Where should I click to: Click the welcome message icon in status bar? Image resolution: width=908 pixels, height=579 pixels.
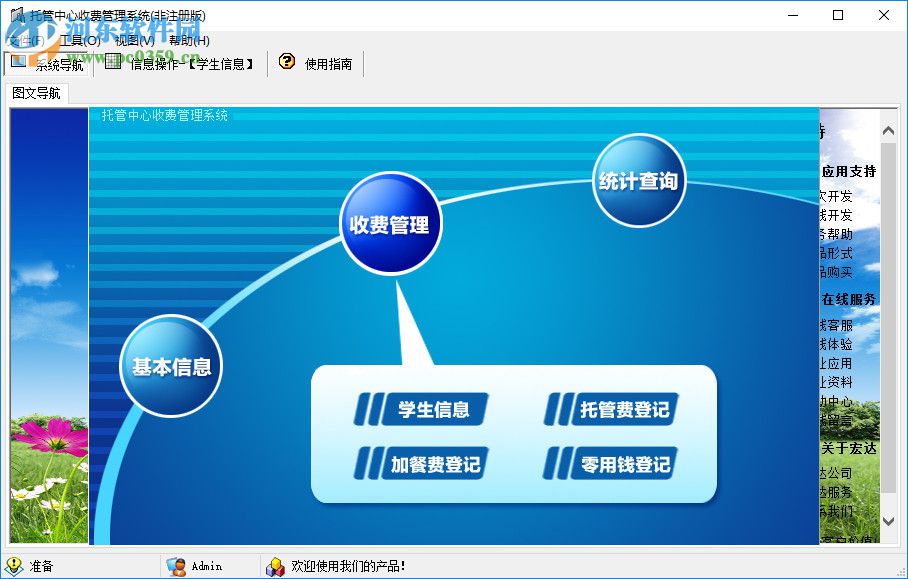click(273, 566)
